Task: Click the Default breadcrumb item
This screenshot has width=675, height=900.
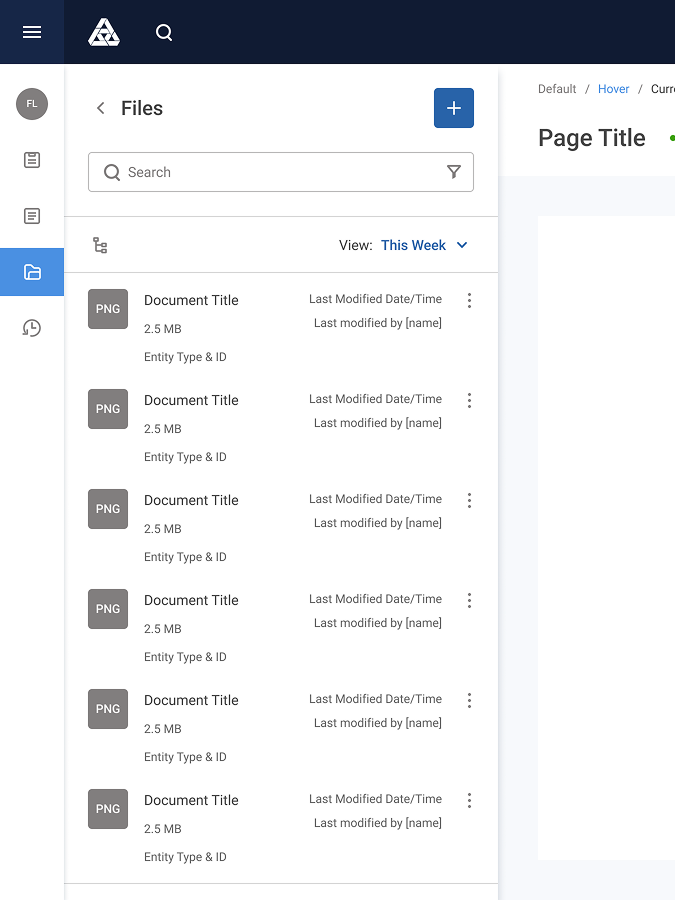Action: pos(557,89)
